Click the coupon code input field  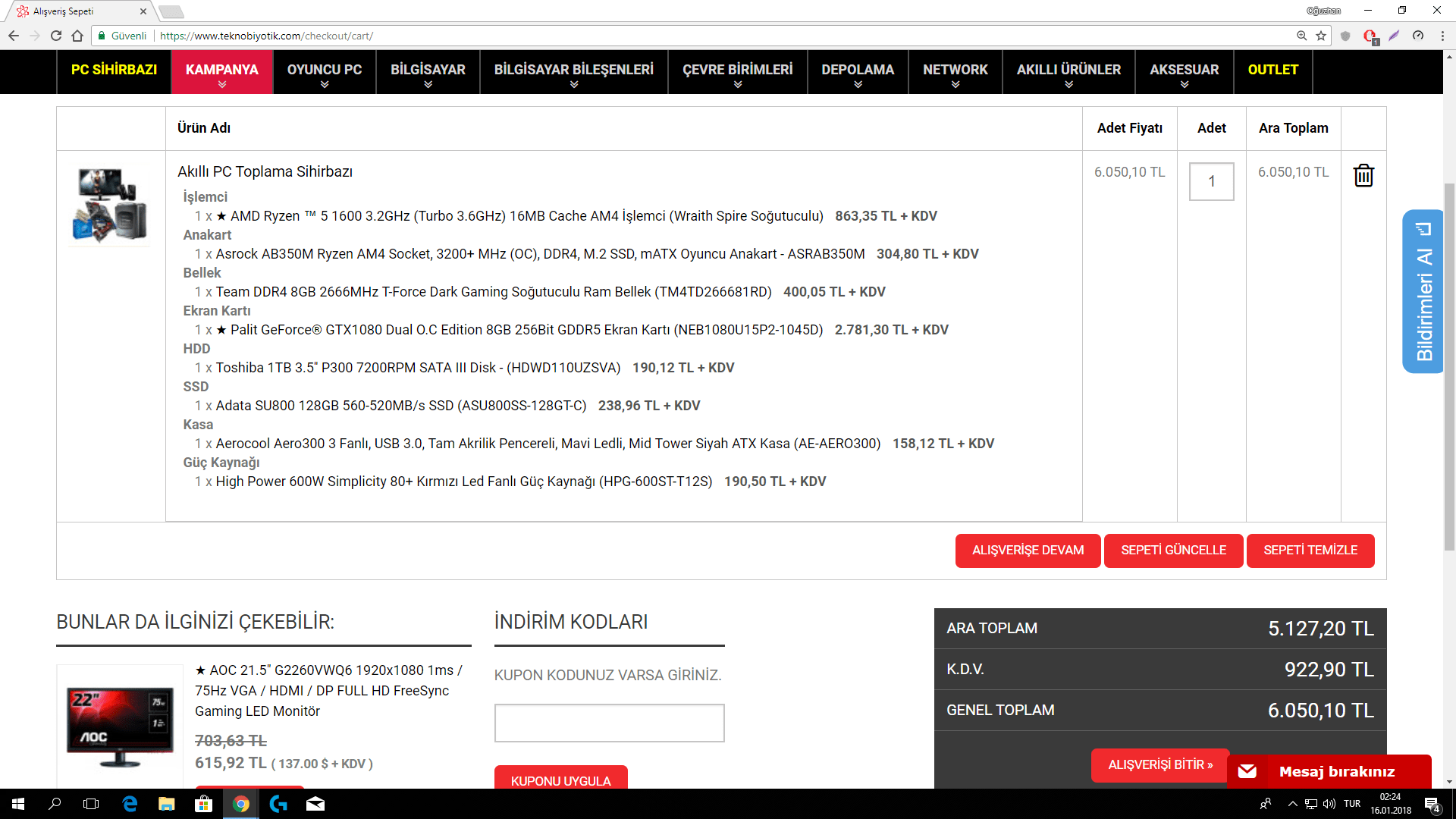click(x=609, y=723)
